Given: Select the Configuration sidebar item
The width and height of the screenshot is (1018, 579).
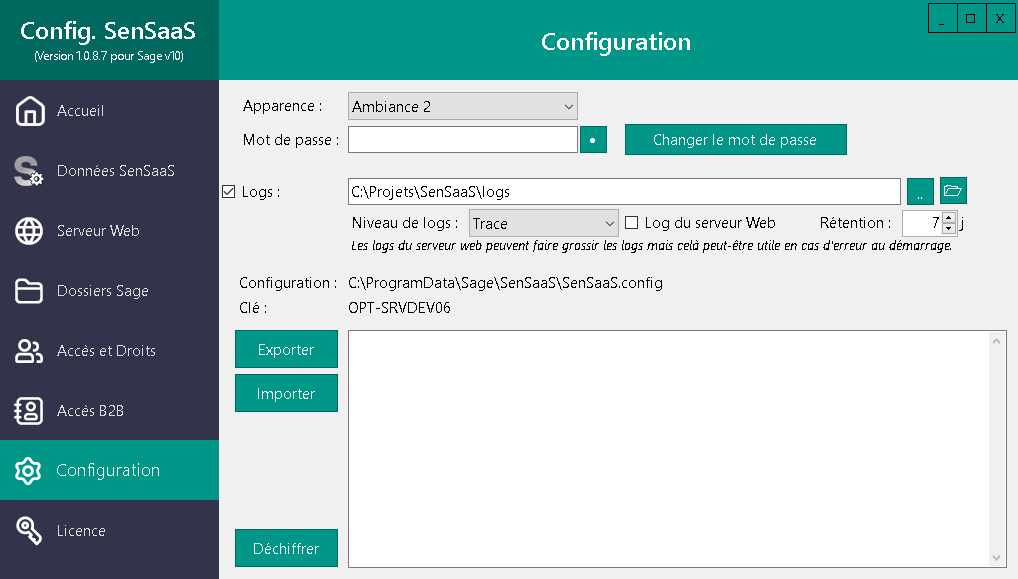Looking at the screenshot, I should coord(108,470).
